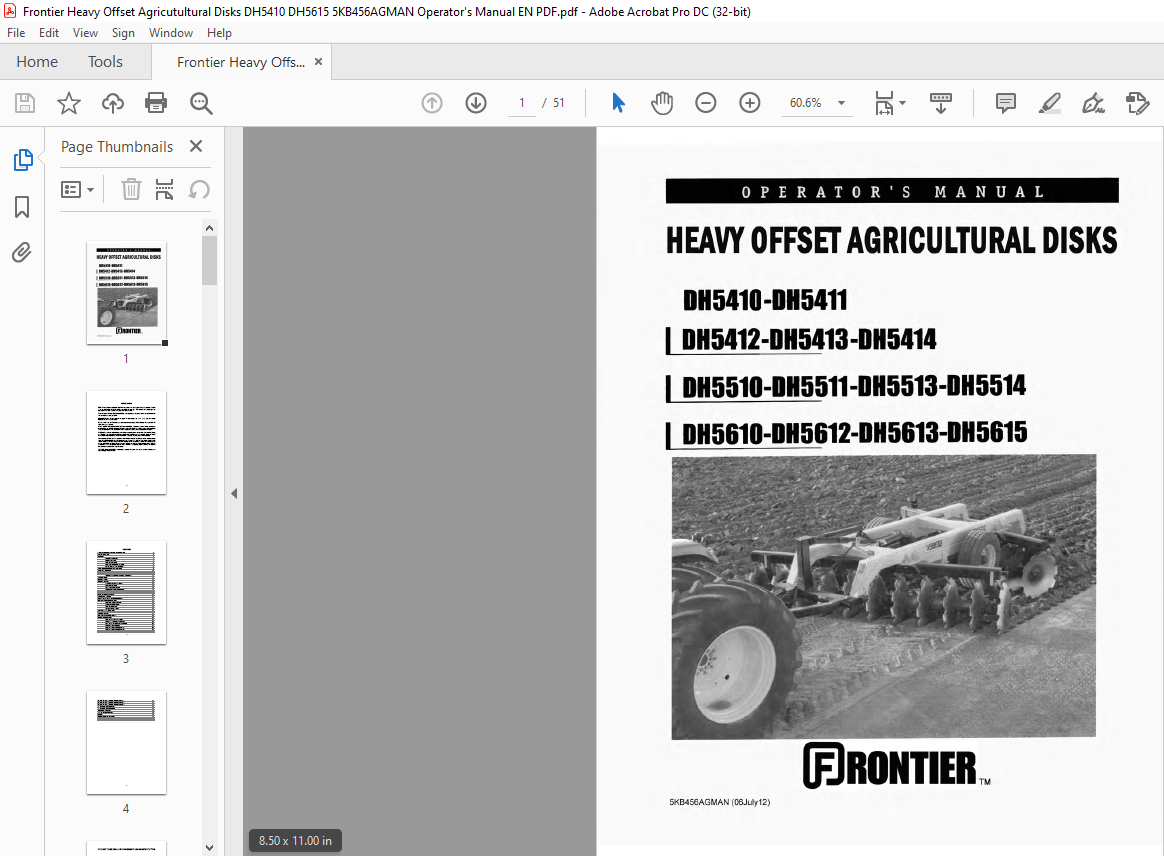Click the 8.50 x 11.00 in page size label

[295, 840]
